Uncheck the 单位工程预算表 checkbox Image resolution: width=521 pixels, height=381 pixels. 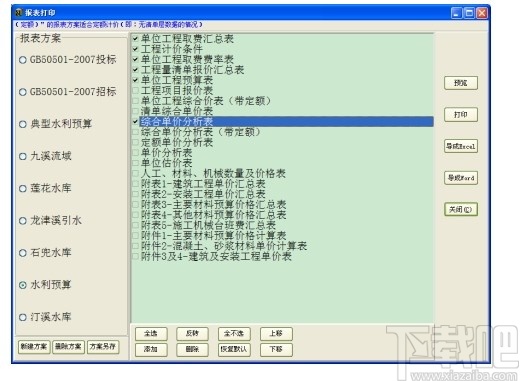(x=135, y=80)
